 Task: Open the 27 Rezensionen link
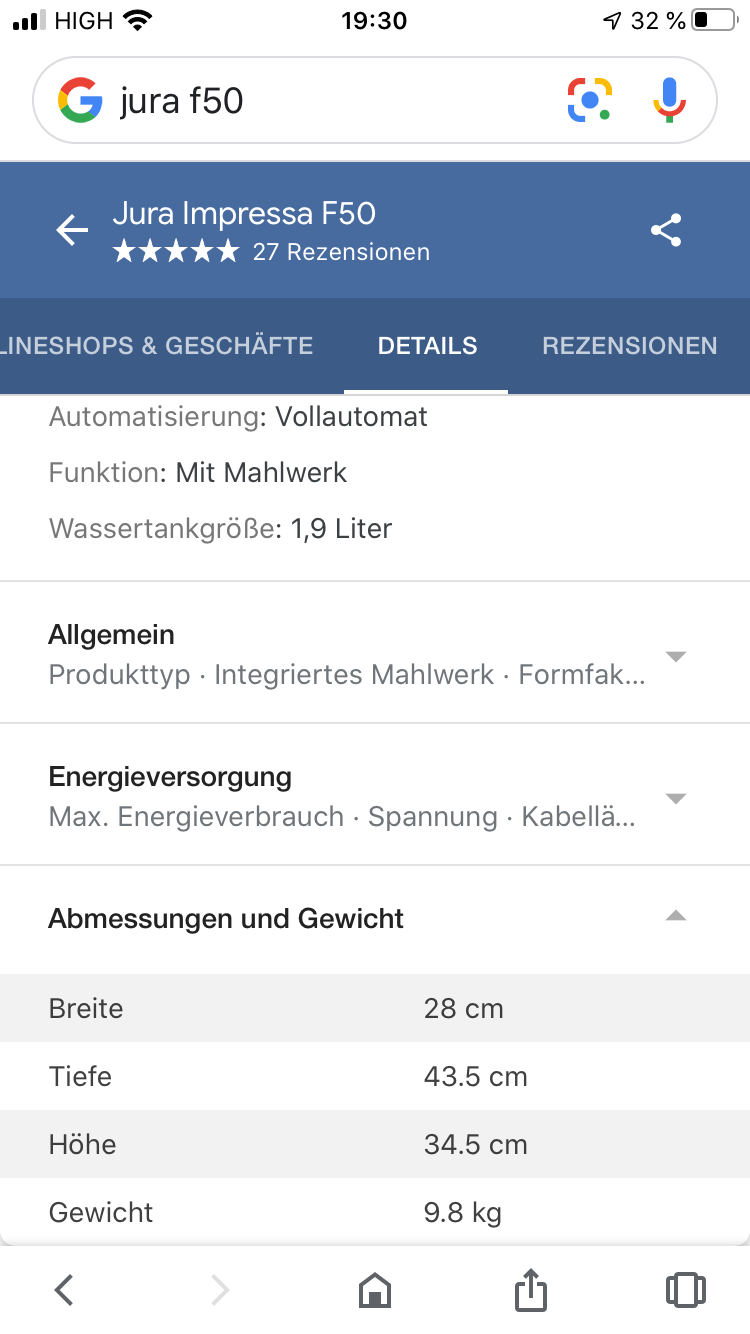click(341, 252)
